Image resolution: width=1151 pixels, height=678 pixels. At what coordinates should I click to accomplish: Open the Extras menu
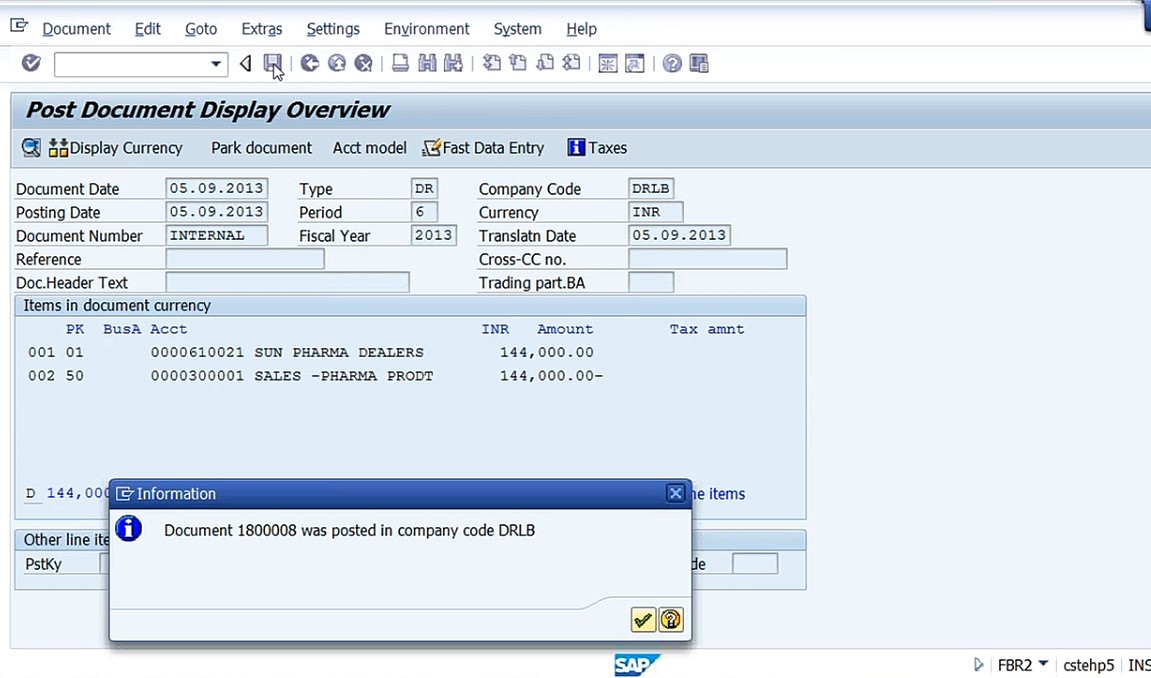tap(262, 29)
